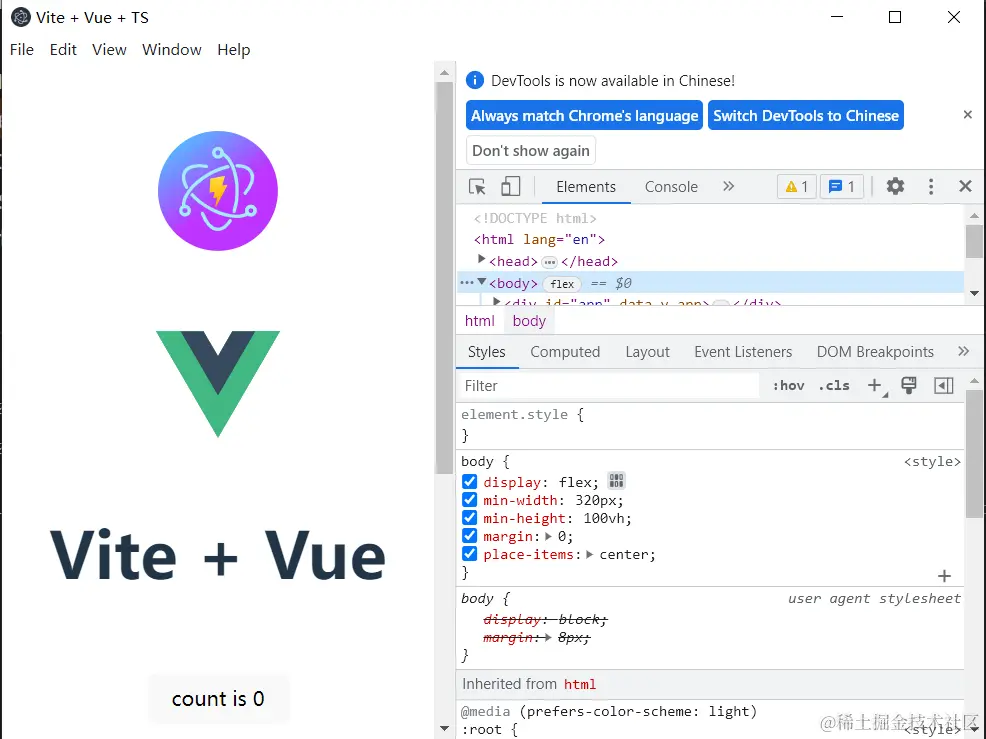Uncheck the place-items property checkbox

(469, 554)
